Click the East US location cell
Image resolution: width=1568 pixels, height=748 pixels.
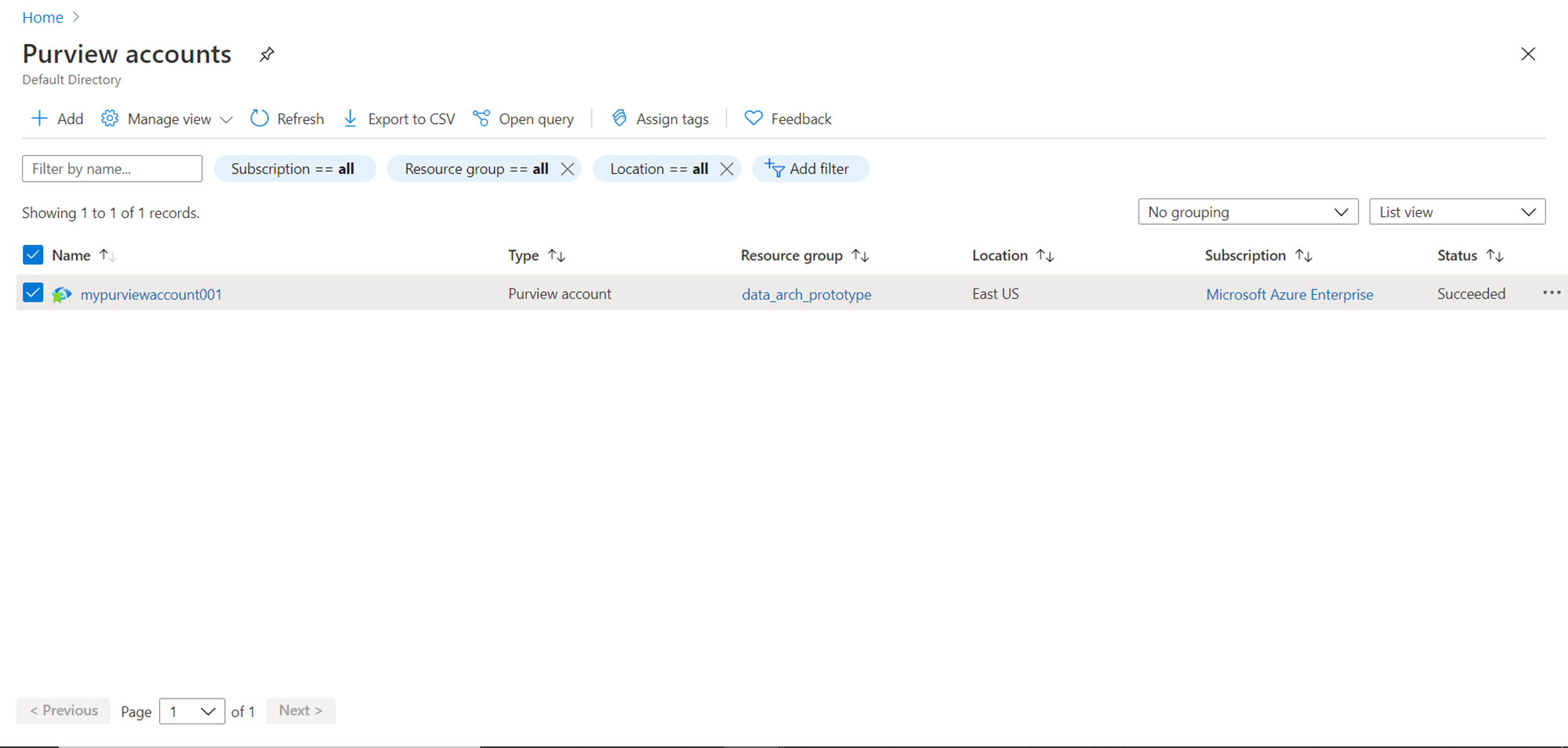click(996, 293)
